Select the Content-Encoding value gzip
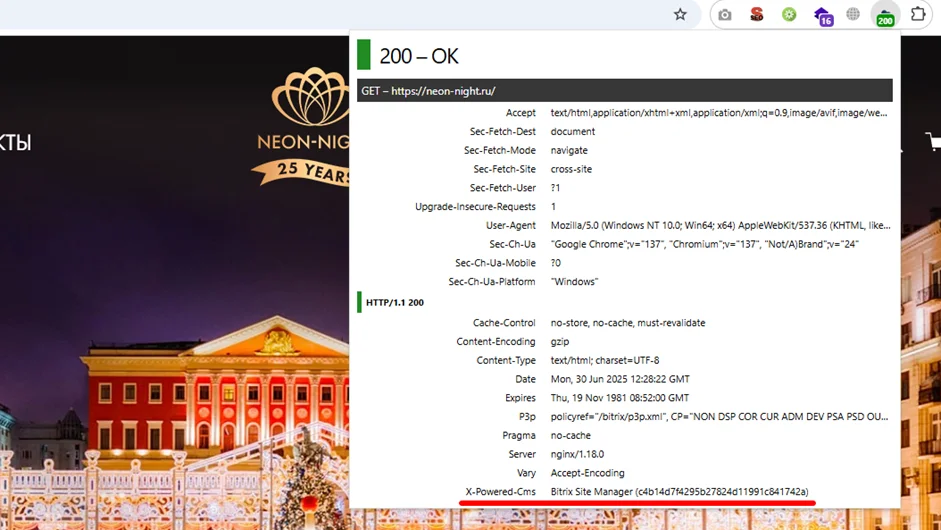The width and height of the screenshot is (941, 530). click(560, 342)
